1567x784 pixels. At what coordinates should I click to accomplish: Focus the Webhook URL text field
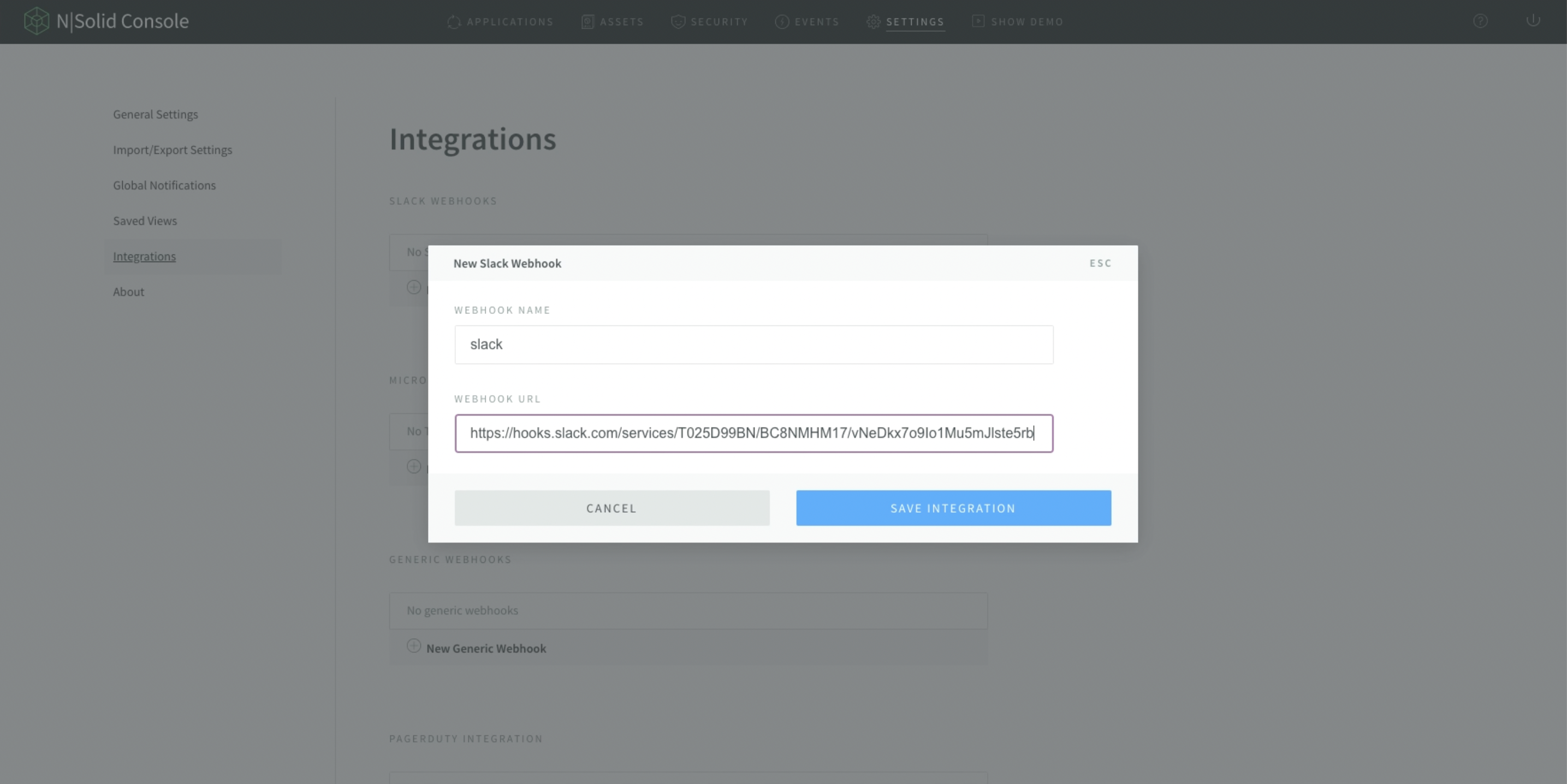click(753, 433)
